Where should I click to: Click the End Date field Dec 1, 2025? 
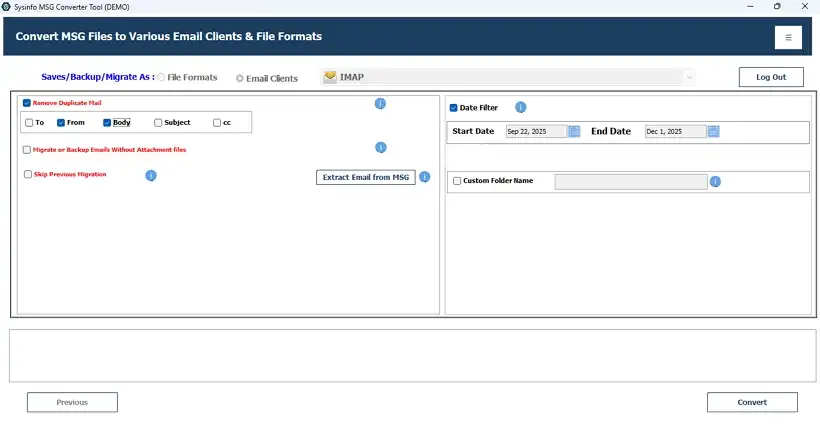[675, 131]
